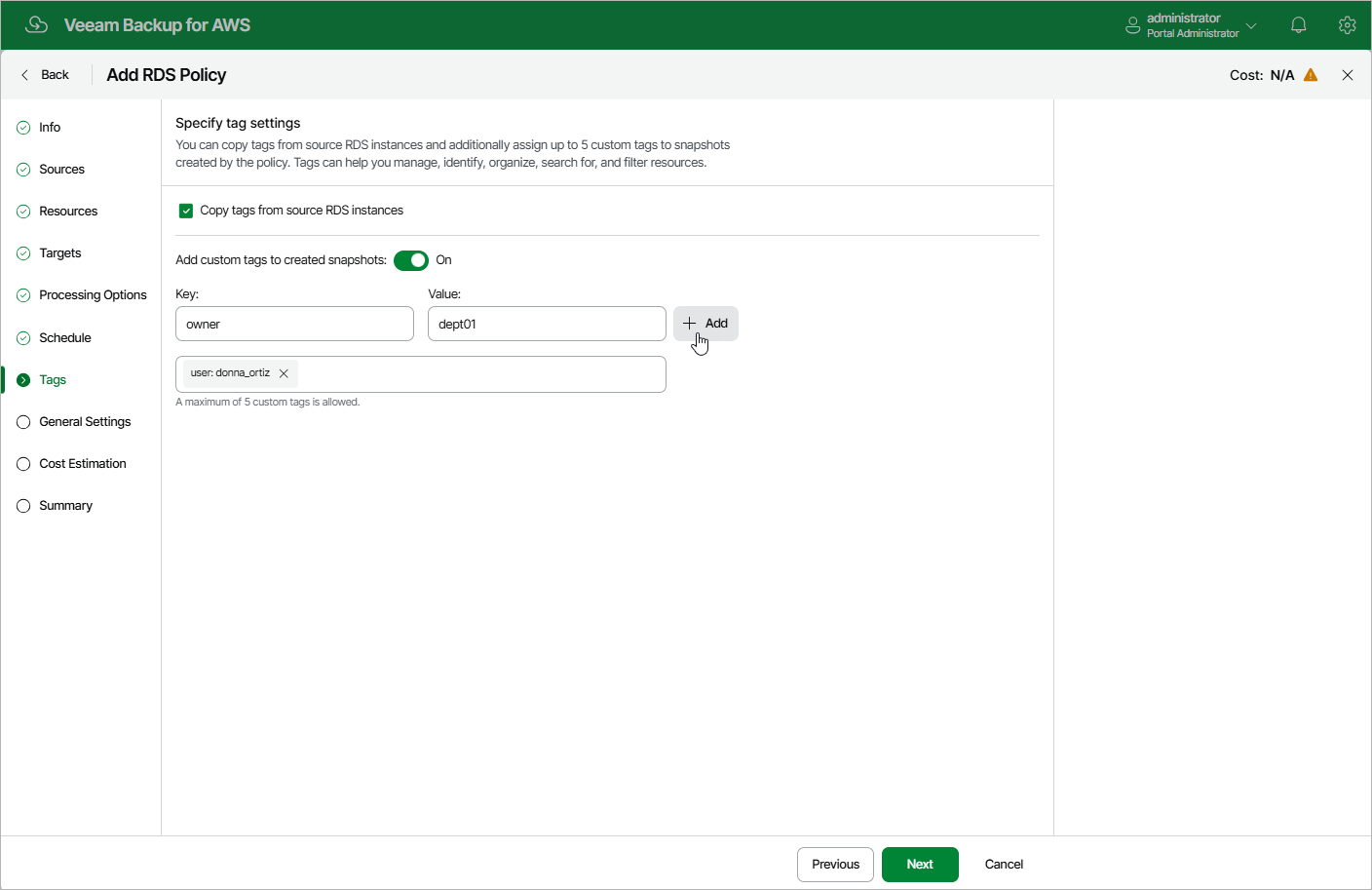Click the green Next button
This screenshot has height=890, width=1372.
click(920, 865)
